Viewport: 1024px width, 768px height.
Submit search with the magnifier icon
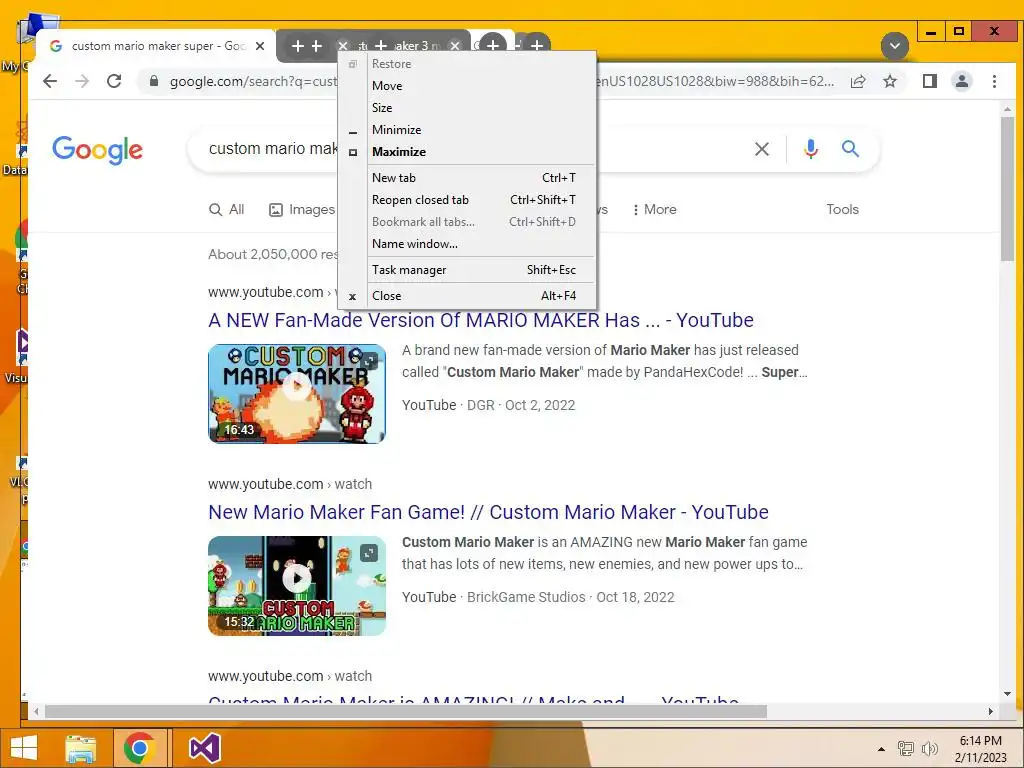click(850, 149)
